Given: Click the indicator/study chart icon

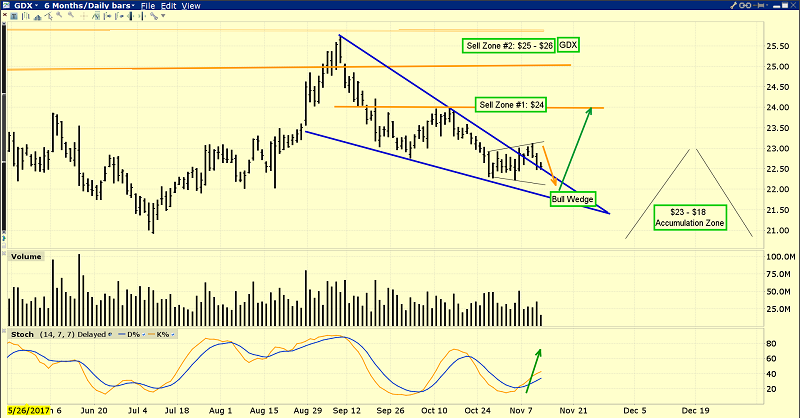Looking at the screenshot, I should 96,16.
